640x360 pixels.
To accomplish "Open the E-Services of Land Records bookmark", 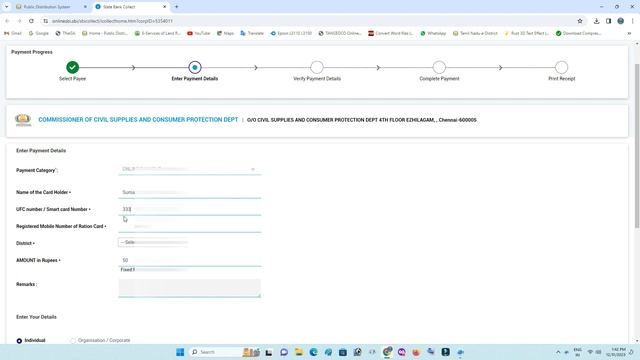I will coord(158,33).
